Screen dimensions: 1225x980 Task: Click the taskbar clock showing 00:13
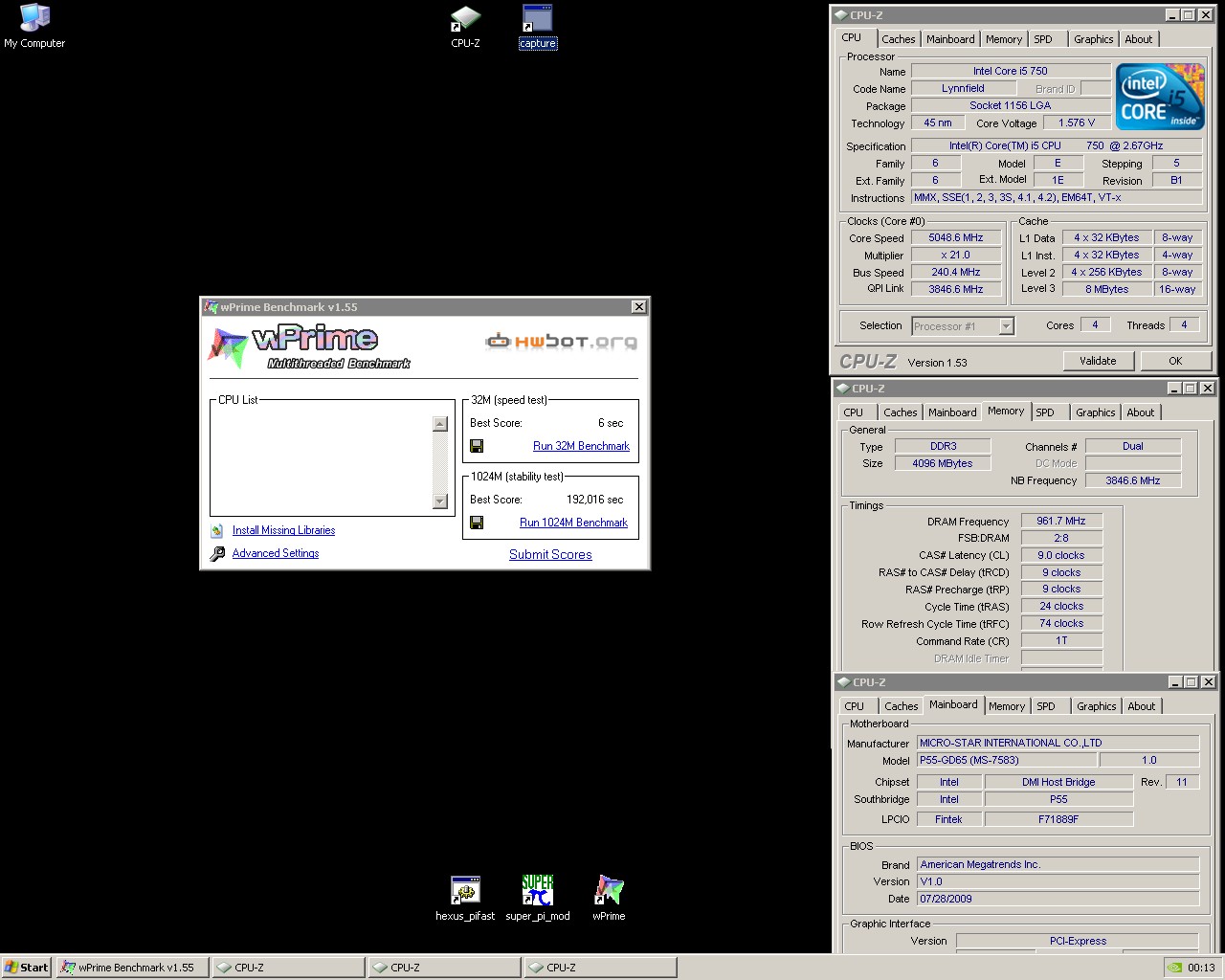coord(1201,968)
